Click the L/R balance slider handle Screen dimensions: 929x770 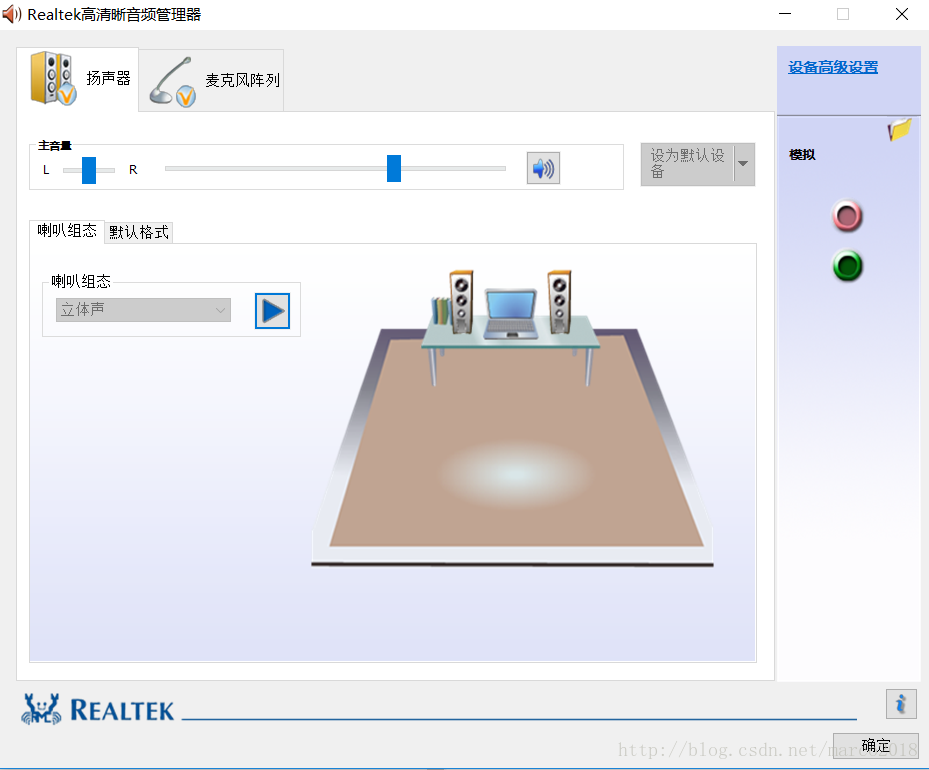pyautogui.click(x=89, y=170)
